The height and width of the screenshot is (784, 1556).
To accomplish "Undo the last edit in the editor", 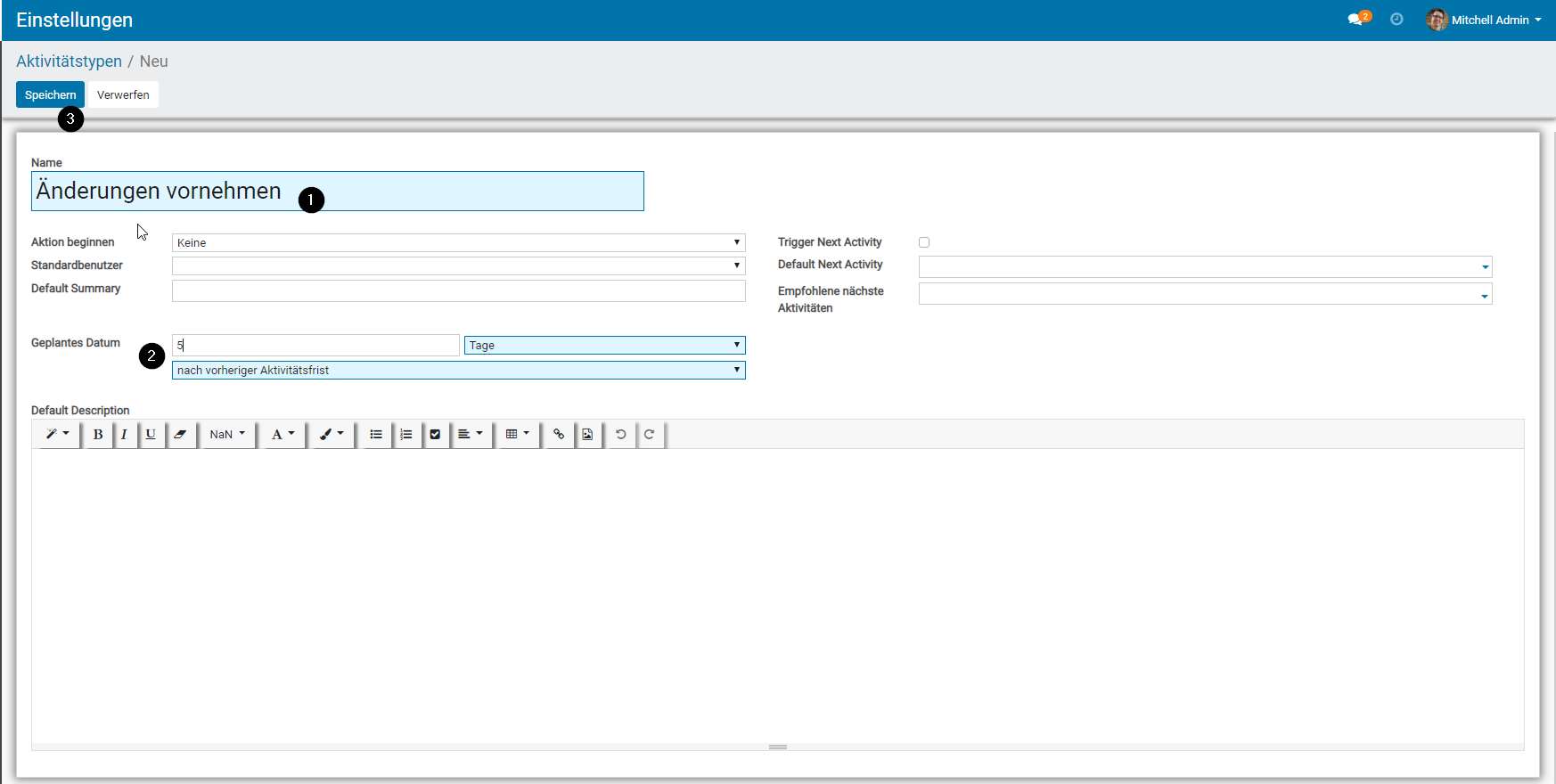I will (621, 435).
